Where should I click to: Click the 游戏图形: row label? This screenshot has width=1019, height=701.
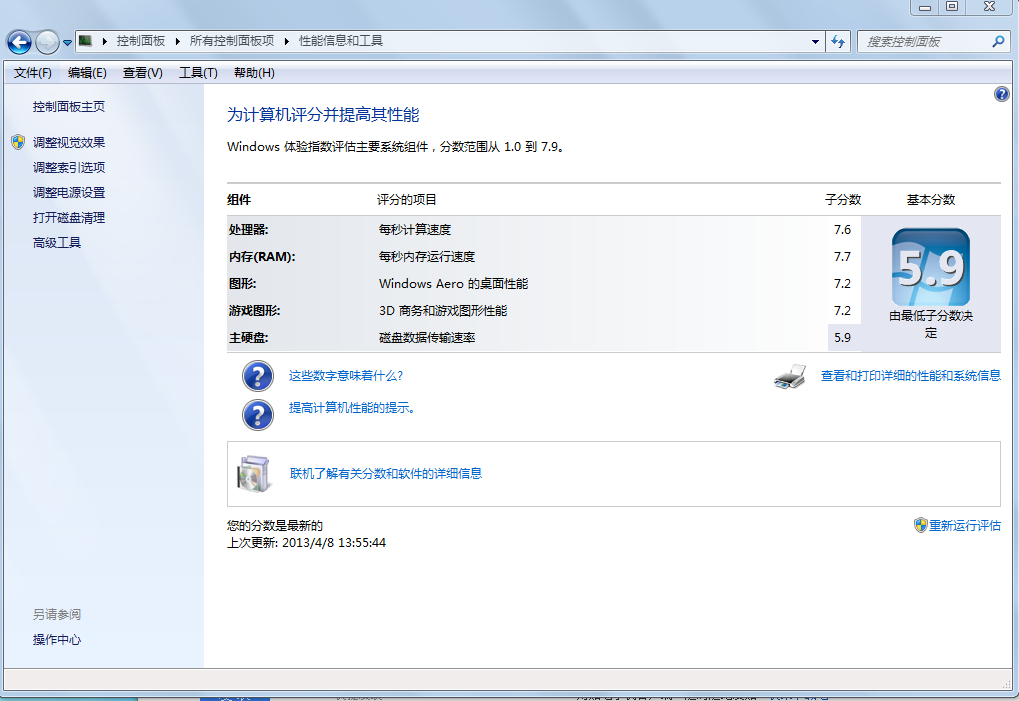(x=254, y=311)
